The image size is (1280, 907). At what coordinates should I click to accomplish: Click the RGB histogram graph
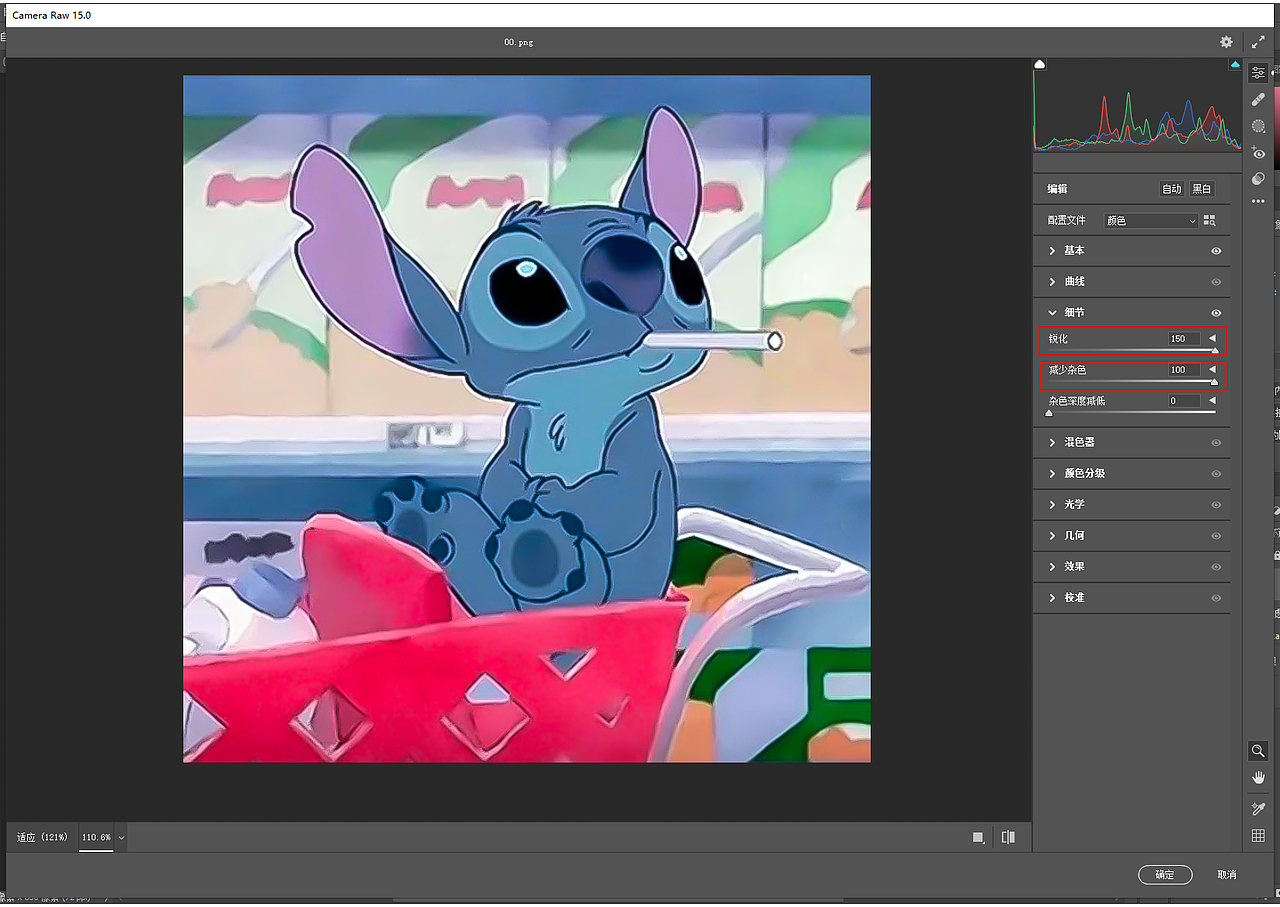pyautogui.click(x=1137, y=112)
